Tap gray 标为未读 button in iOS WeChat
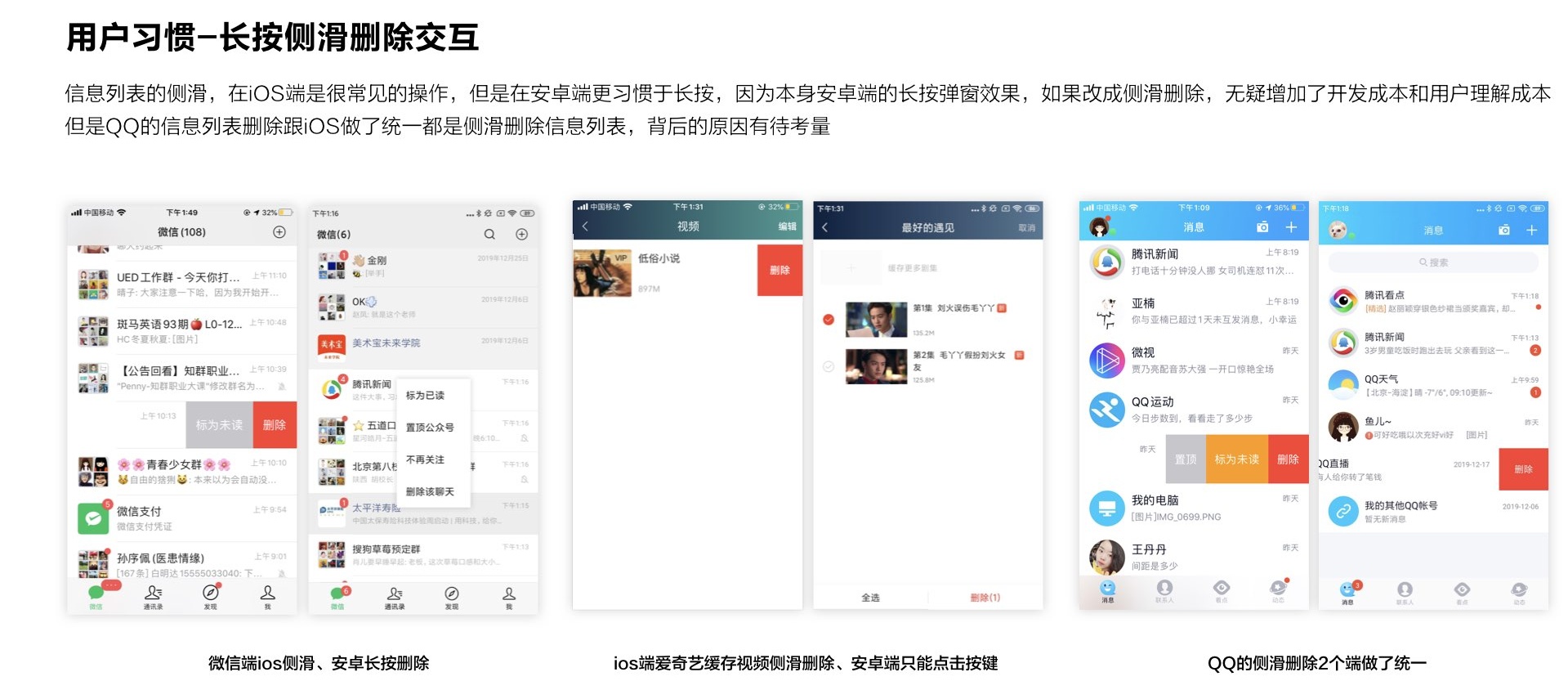Image resolution: width=1568 pixels, height=690 pixels. [219, 425]
